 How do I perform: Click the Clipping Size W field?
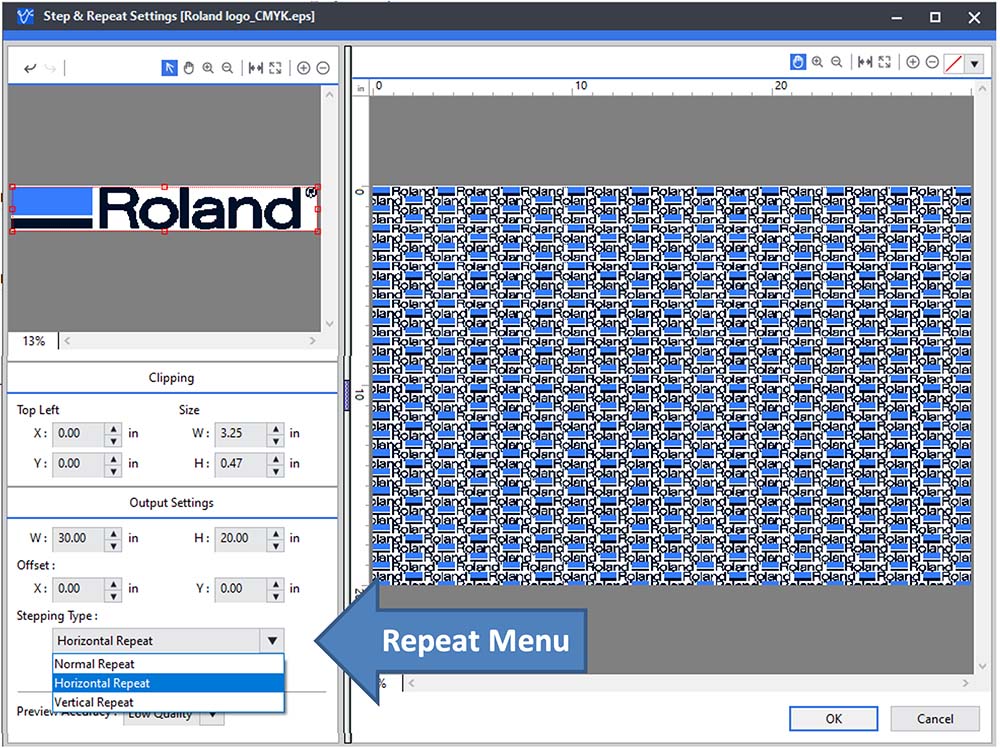point(240,434)
